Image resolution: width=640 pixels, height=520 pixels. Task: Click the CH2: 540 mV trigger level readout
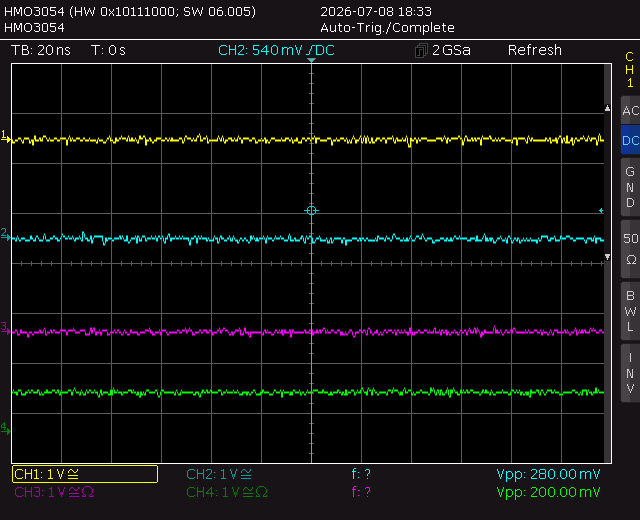click(276, 50)
